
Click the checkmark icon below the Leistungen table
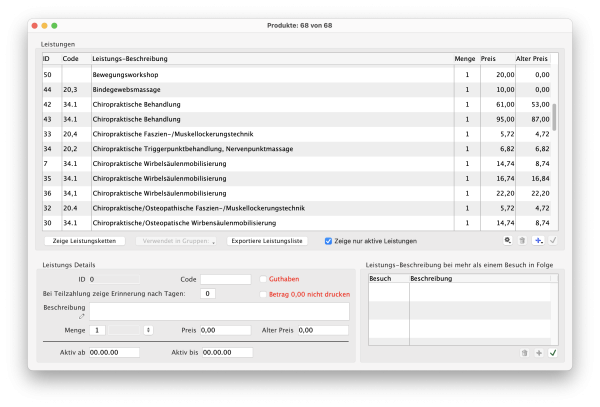pos(552,241)
